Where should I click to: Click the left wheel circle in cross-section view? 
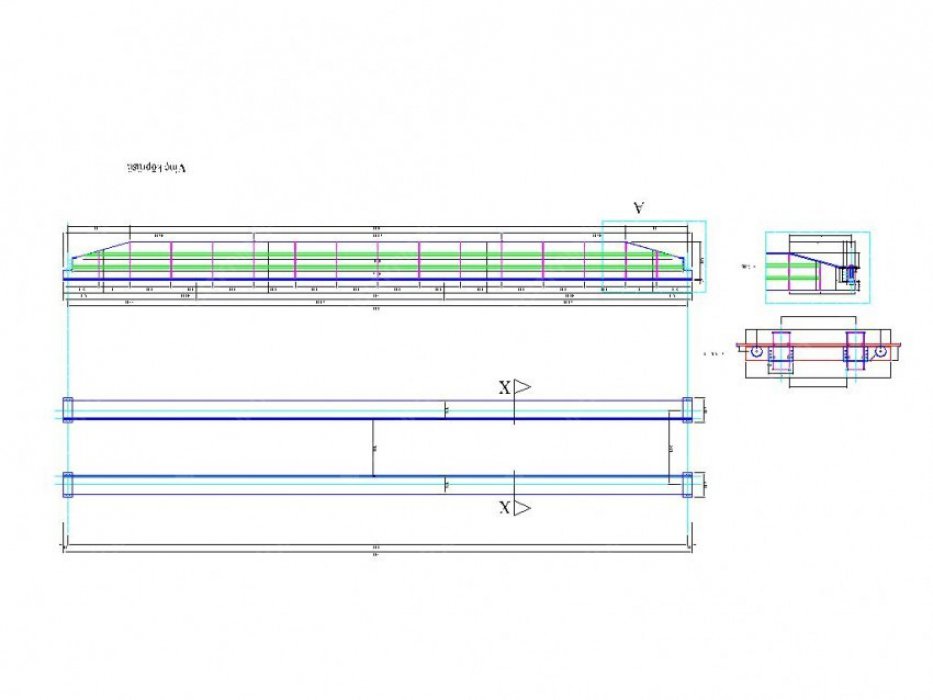coord(756,351)
